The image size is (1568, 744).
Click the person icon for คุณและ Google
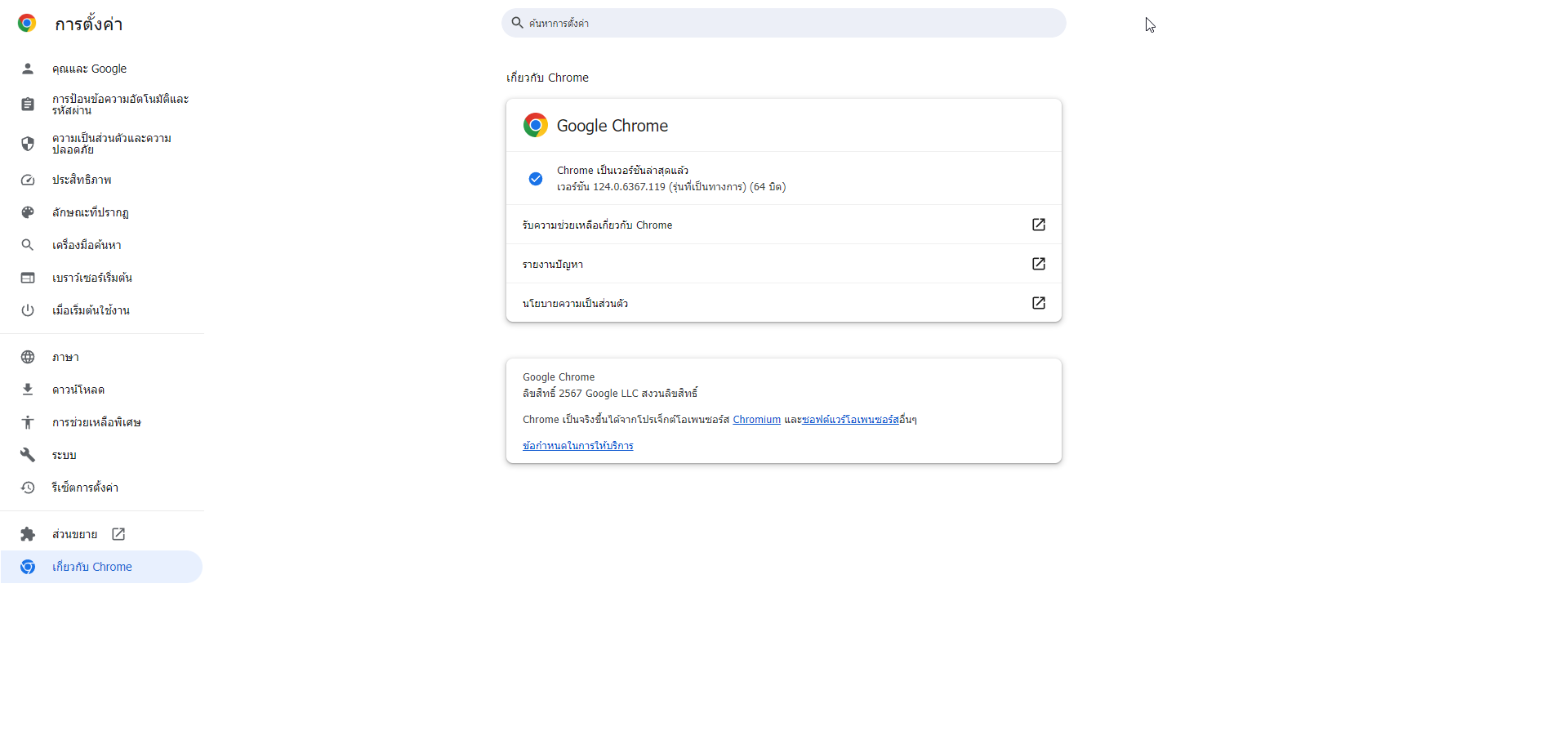point(28,69)
